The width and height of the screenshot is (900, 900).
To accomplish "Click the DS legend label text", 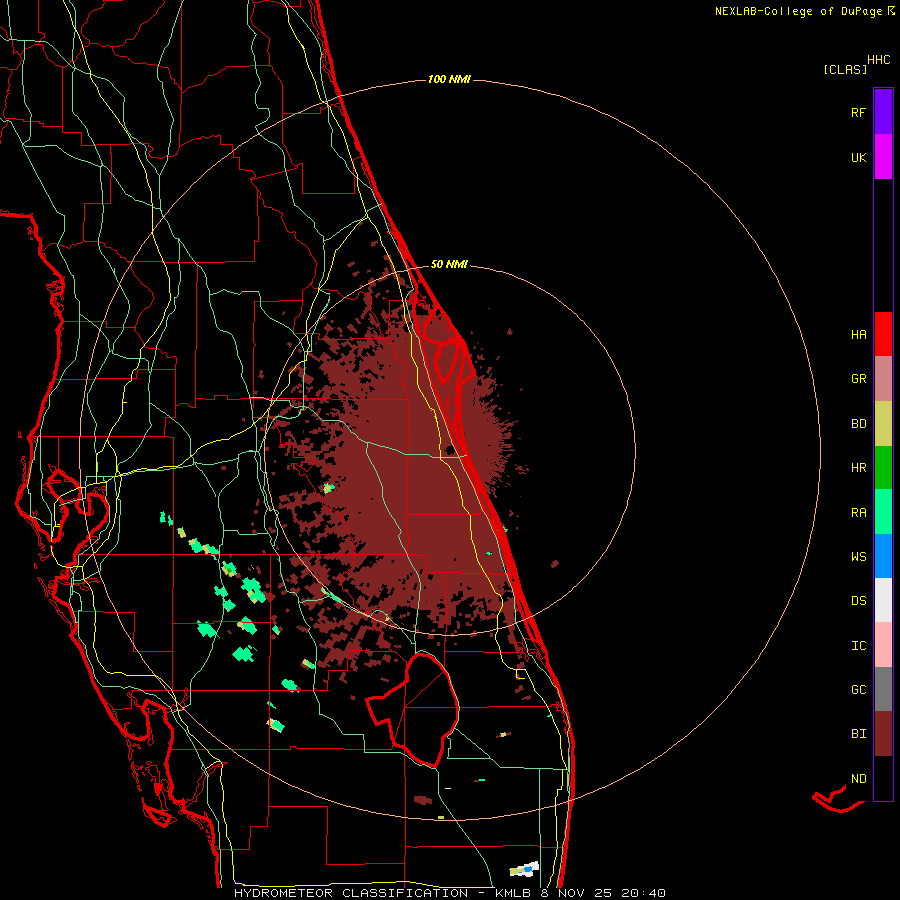I will 858,601.
